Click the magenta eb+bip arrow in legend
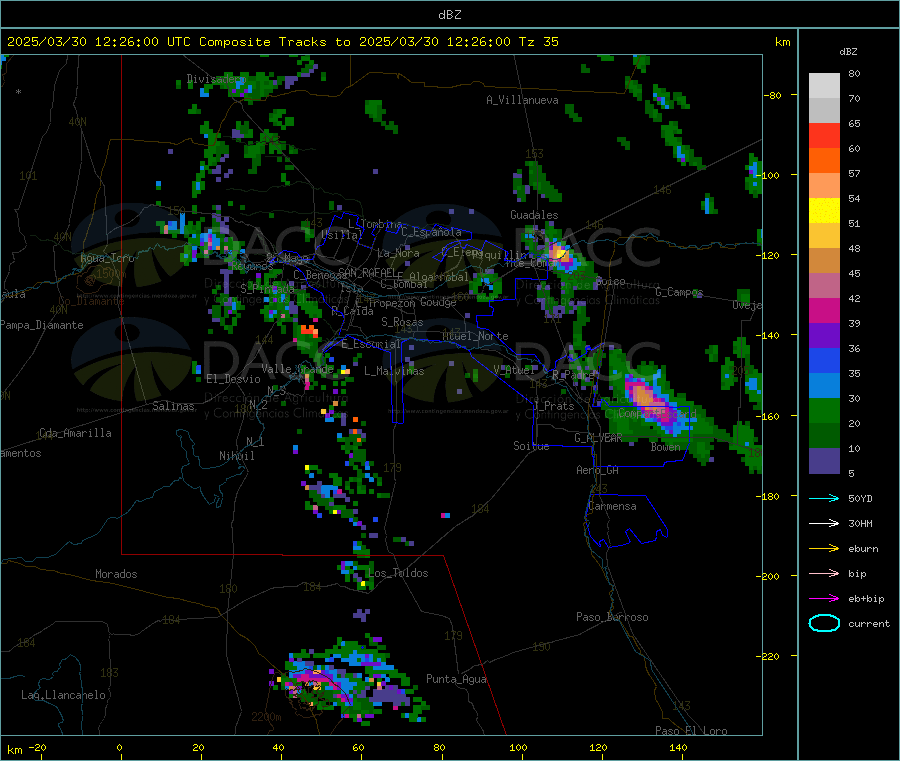Viewport: 900px width, 761px height. 824,598
